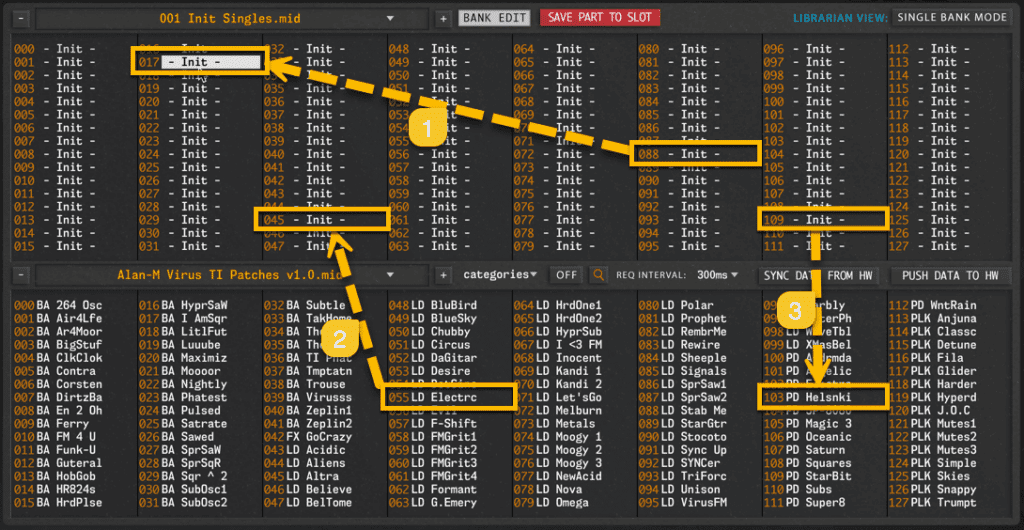Select patch 080 LD Polar
1024x530 pixels.
(676, 305)
